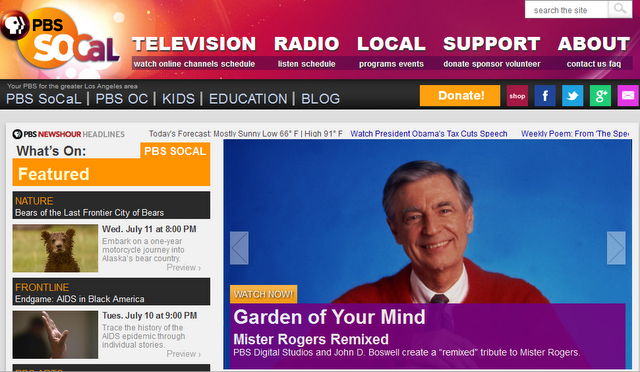Click the What's On: label
Screen dimensions: 640x372
(x=51, y=151)
